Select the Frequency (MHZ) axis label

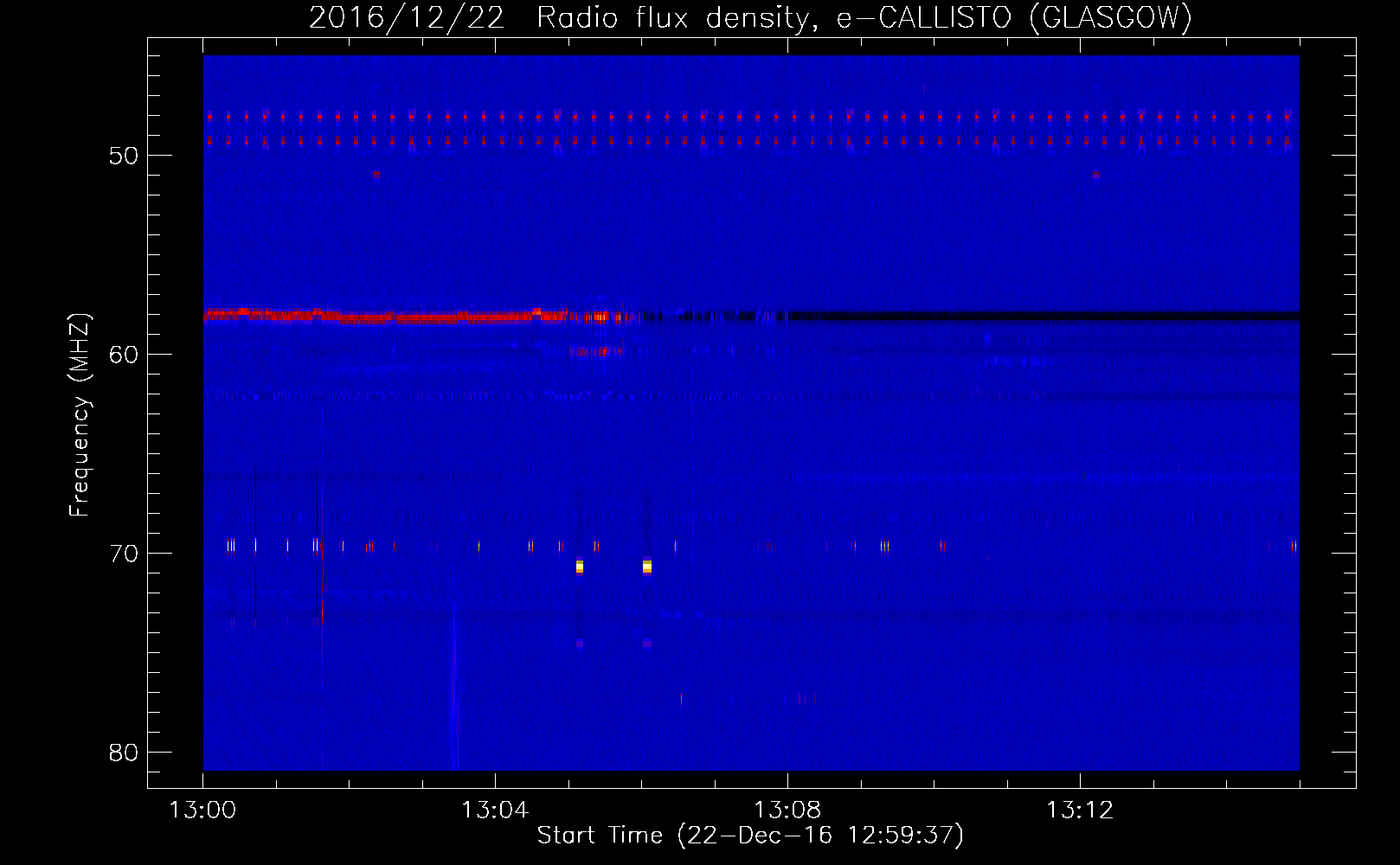click(79, 414)
